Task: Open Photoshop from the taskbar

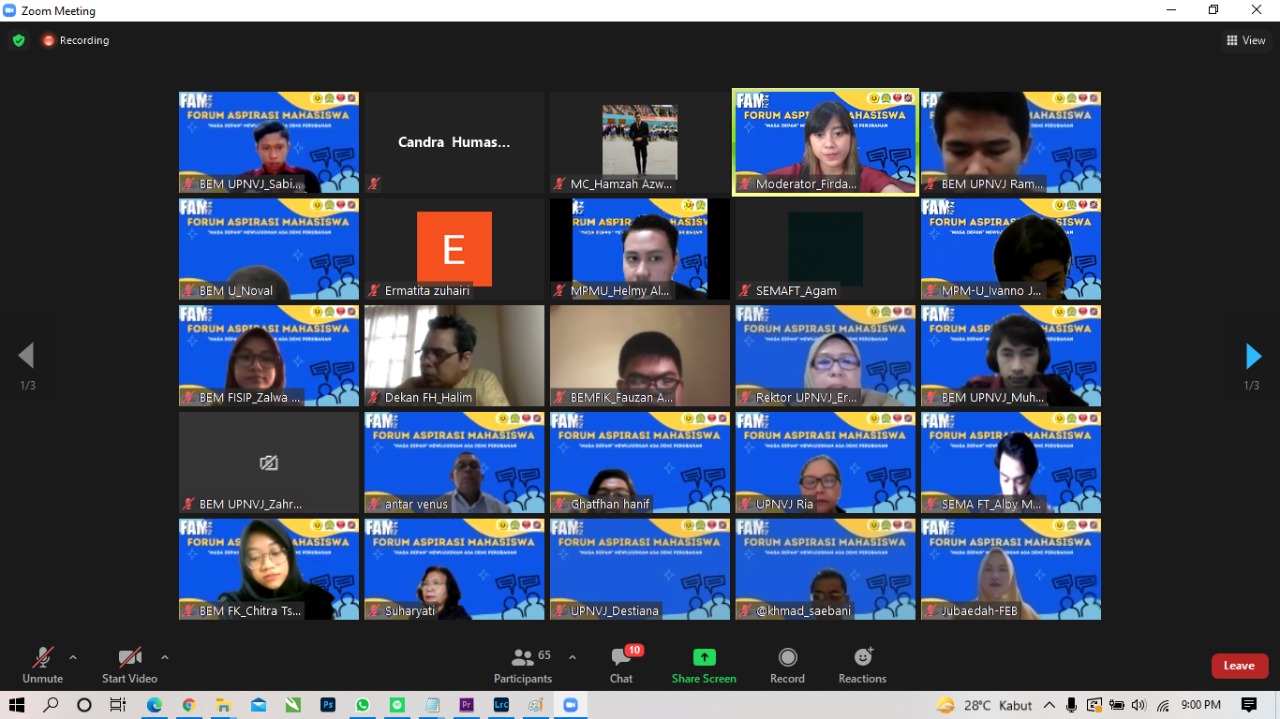Action: click(x=328, y=705)
